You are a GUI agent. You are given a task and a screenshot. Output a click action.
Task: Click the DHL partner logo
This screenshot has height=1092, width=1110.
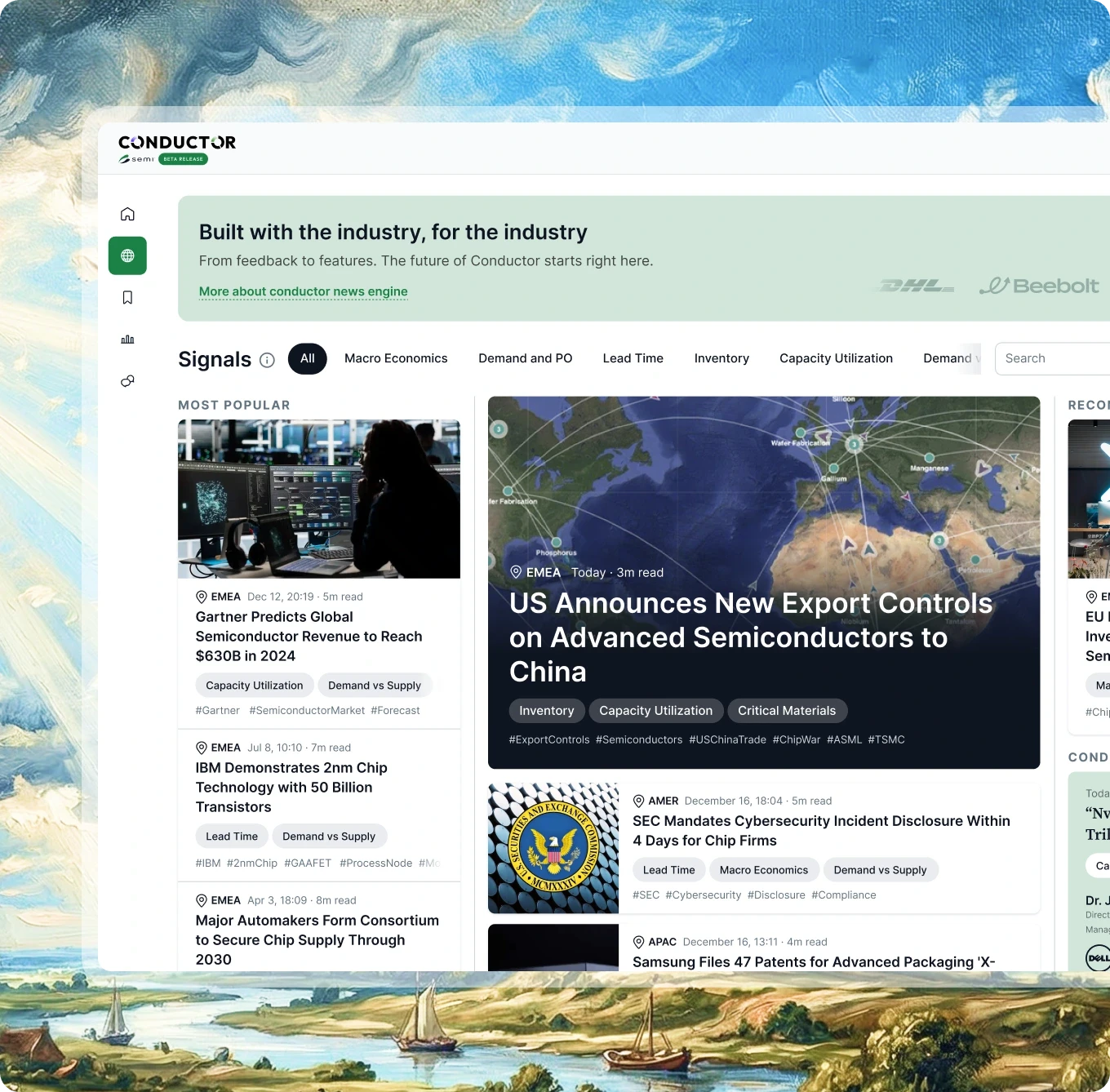click(916, 286)
